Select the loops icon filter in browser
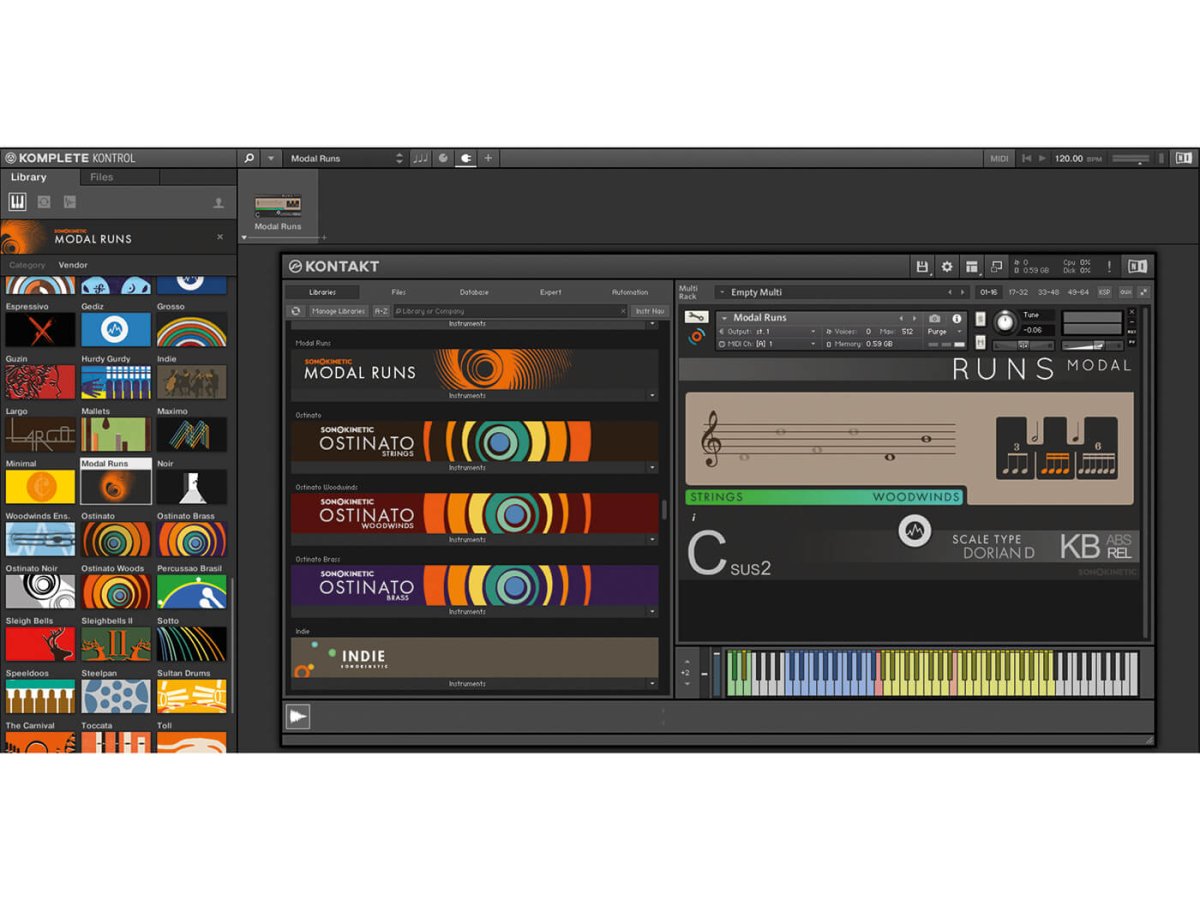The width and height of the screenshot is (1200, 900). click(x=44, y=202)
